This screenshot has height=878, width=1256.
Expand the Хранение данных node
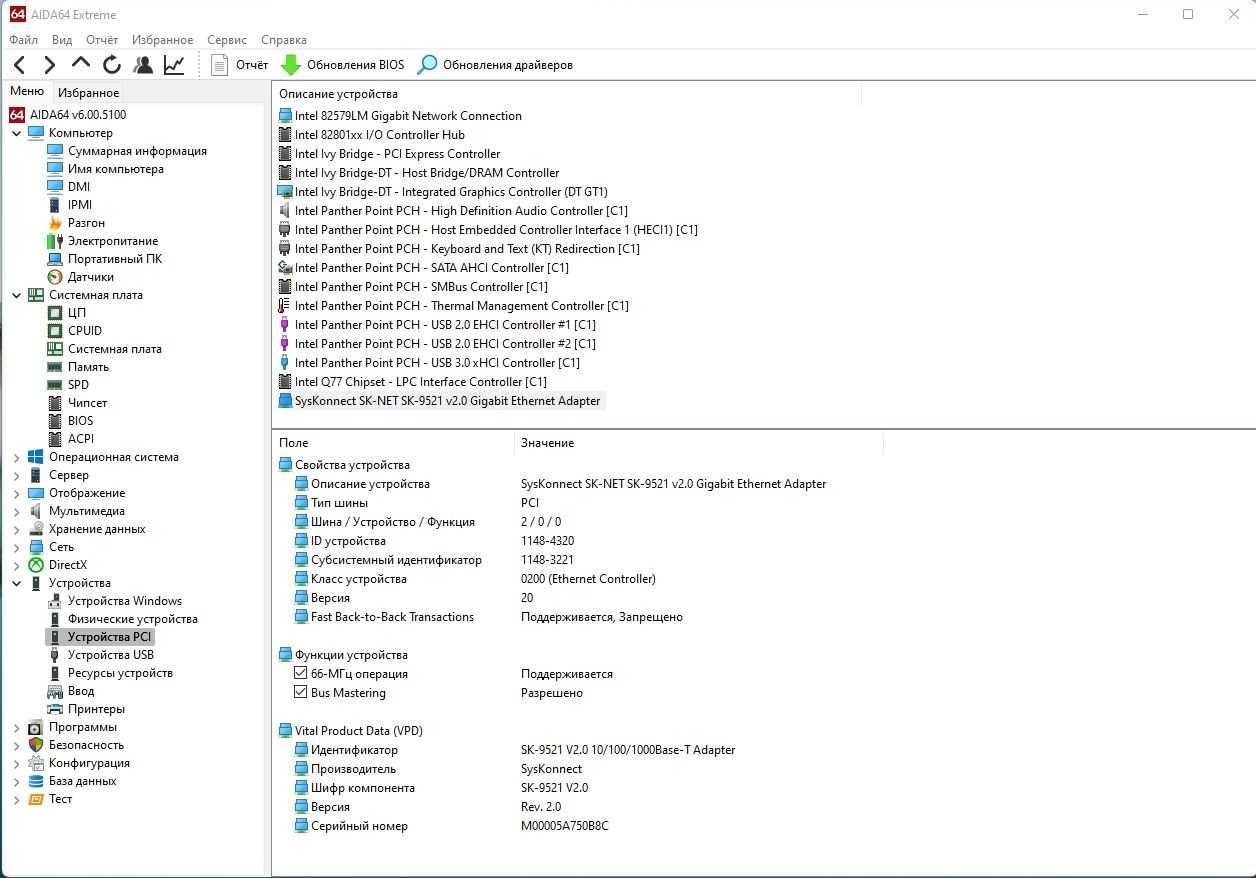click(16, 529)
